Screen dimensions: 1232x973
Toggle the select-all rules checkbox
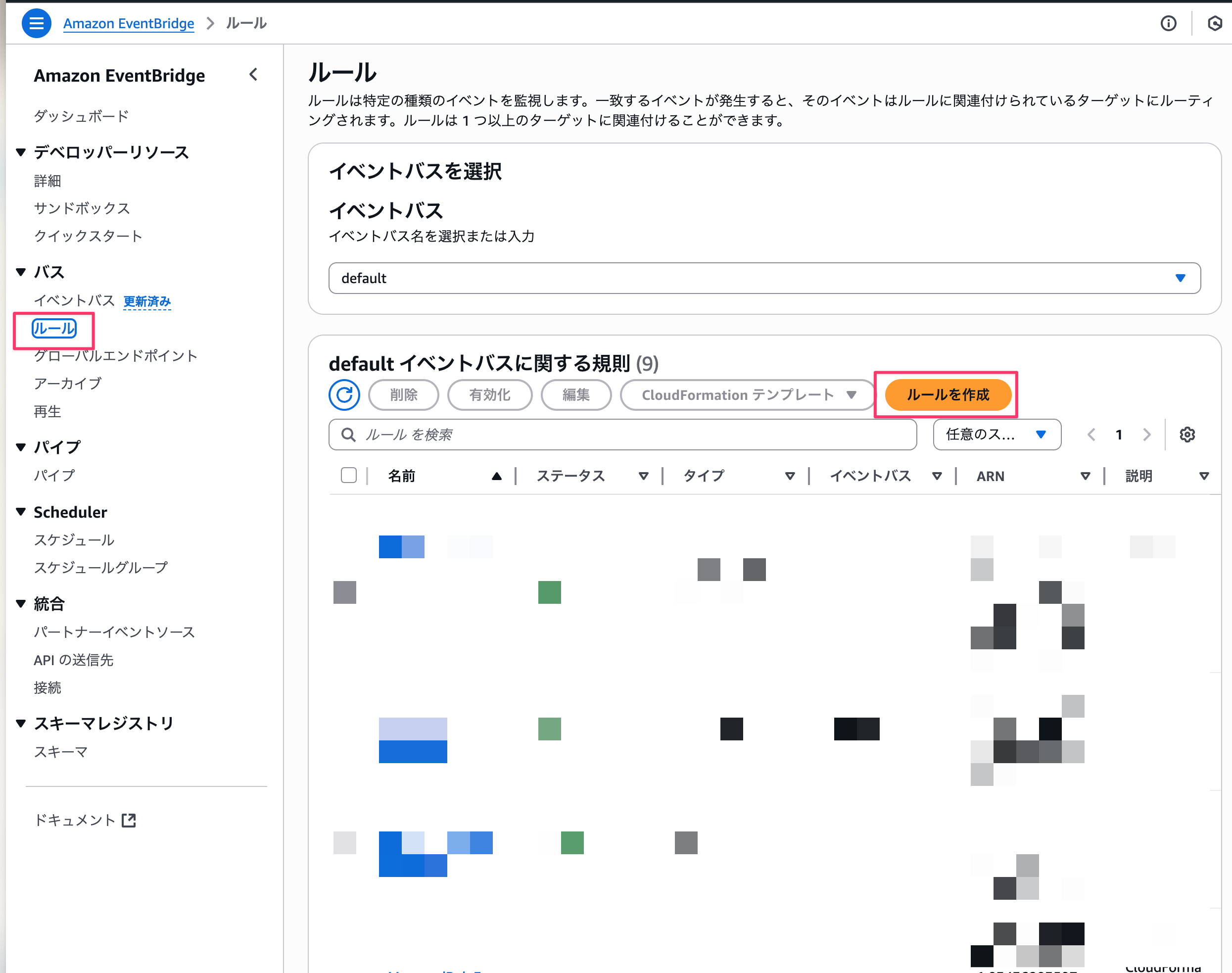[349, 475]
